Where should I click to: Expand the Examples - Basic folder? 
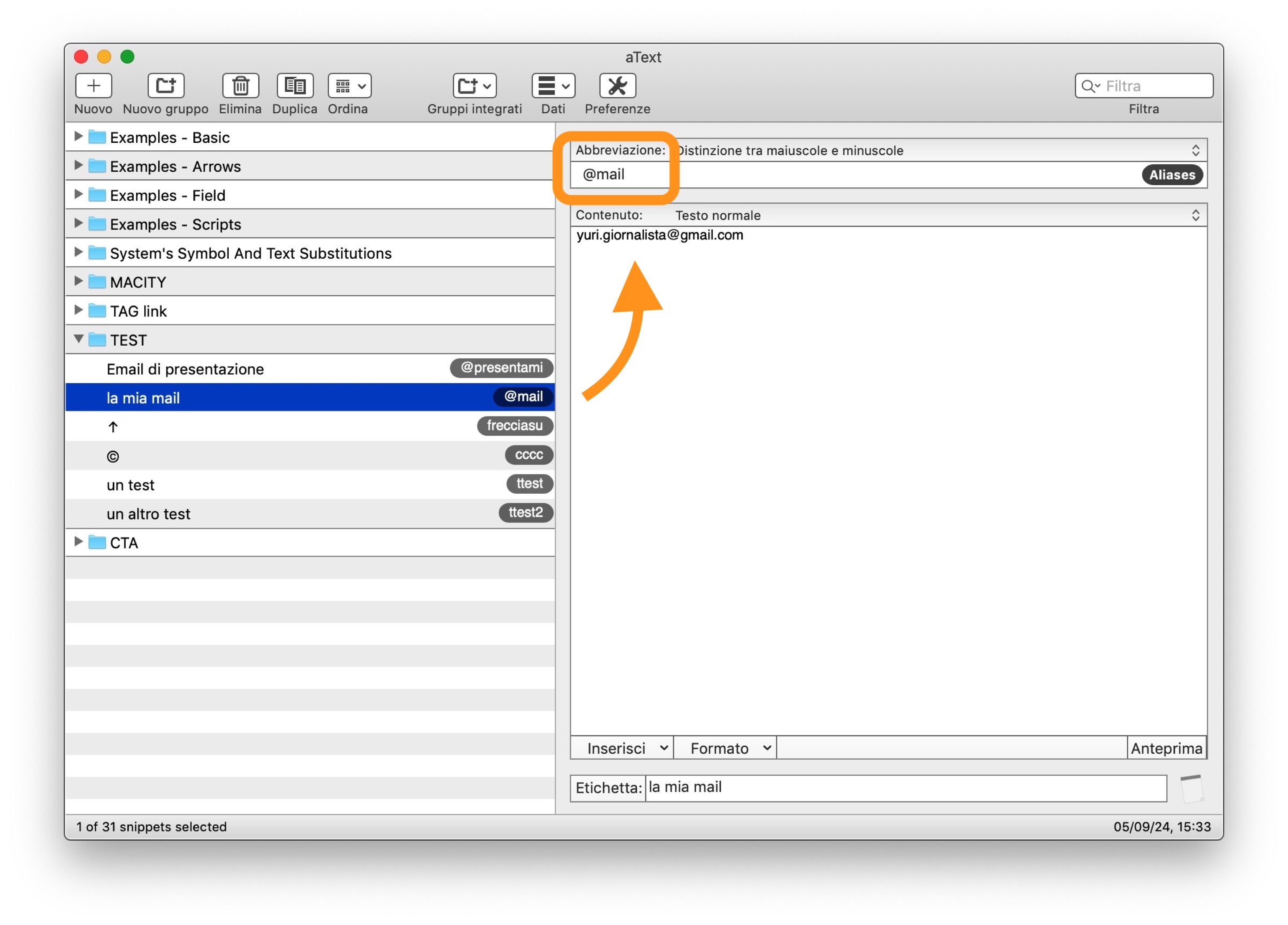click(78, 136)
